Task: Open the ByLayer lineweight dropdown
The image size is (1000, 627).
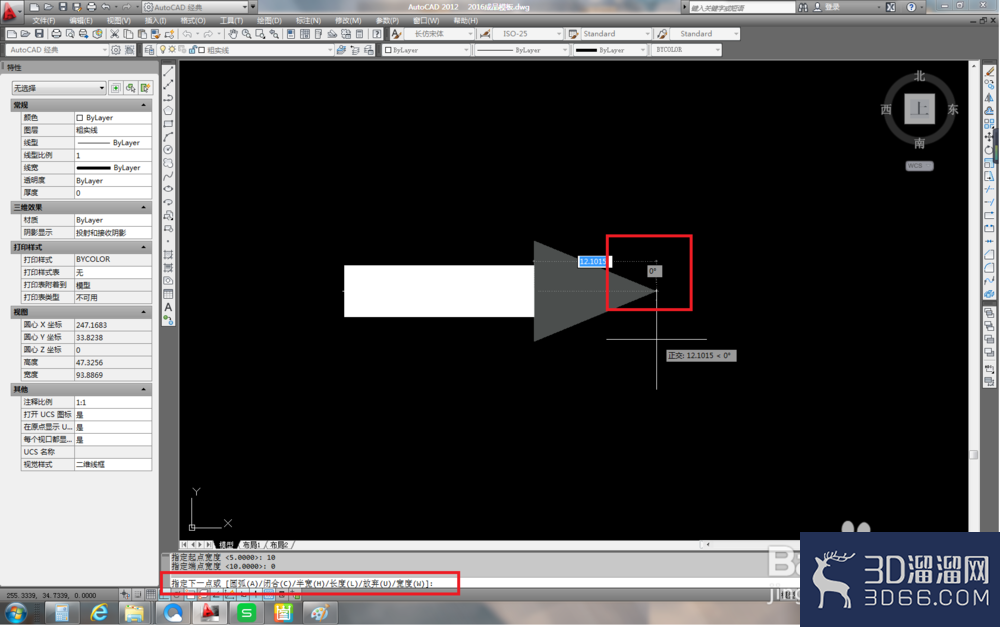Action: 610,50
